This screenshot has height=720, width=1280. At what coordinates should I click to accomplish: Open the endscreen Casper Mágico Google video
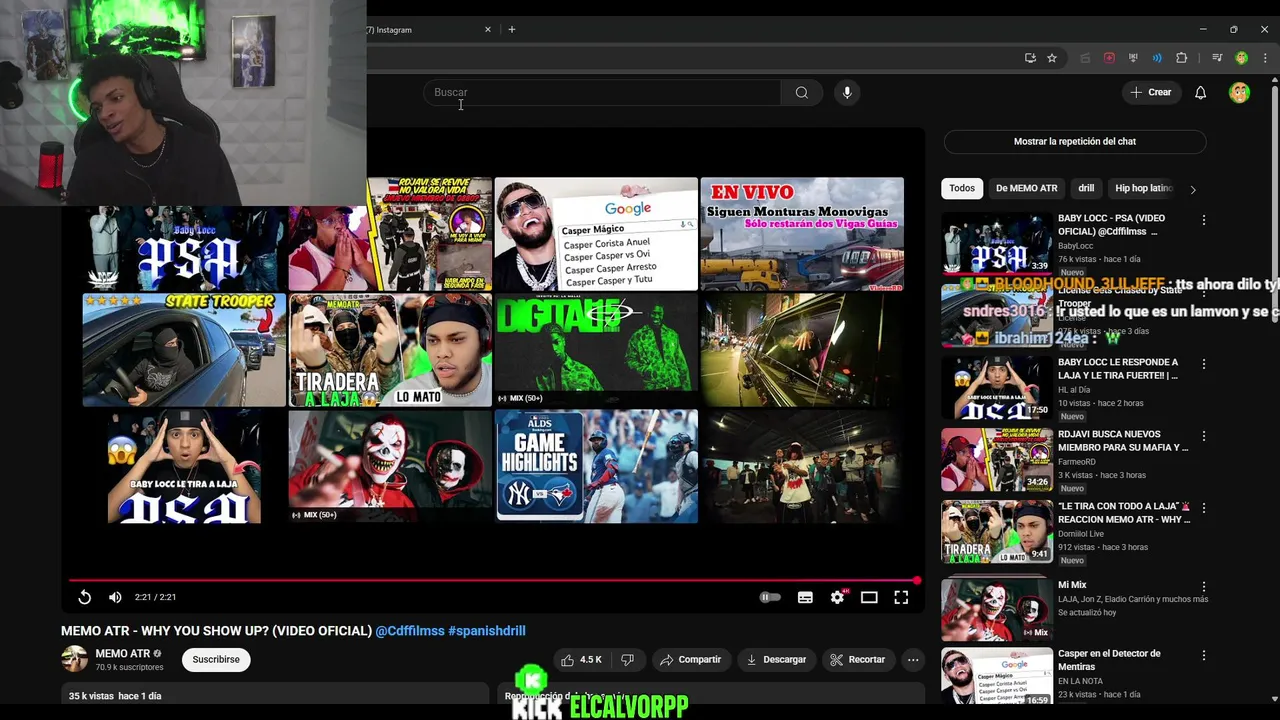pyautogui.click(x=597, y=234)
